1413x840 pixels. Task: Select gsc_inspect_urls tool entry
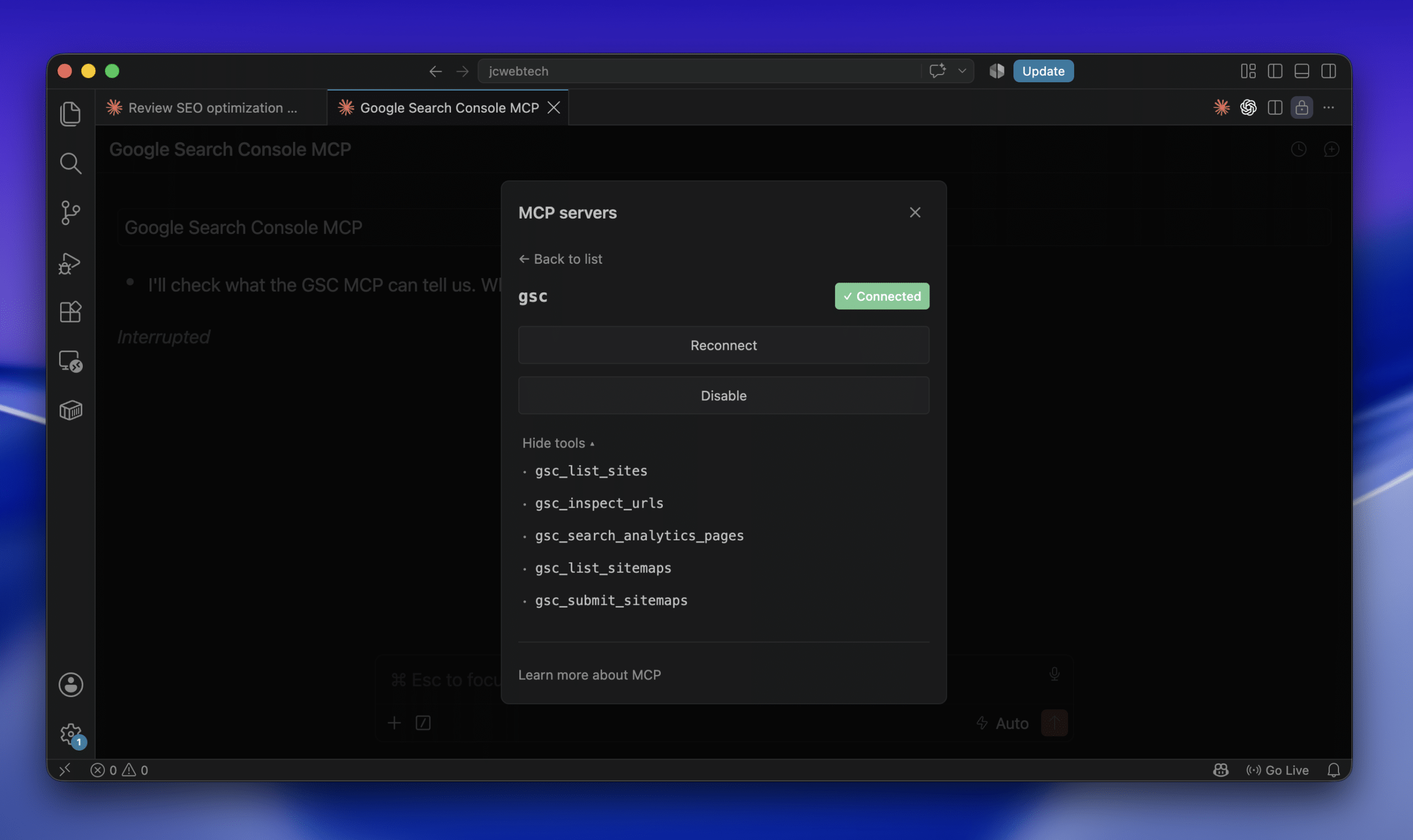[x=599, y=503]
